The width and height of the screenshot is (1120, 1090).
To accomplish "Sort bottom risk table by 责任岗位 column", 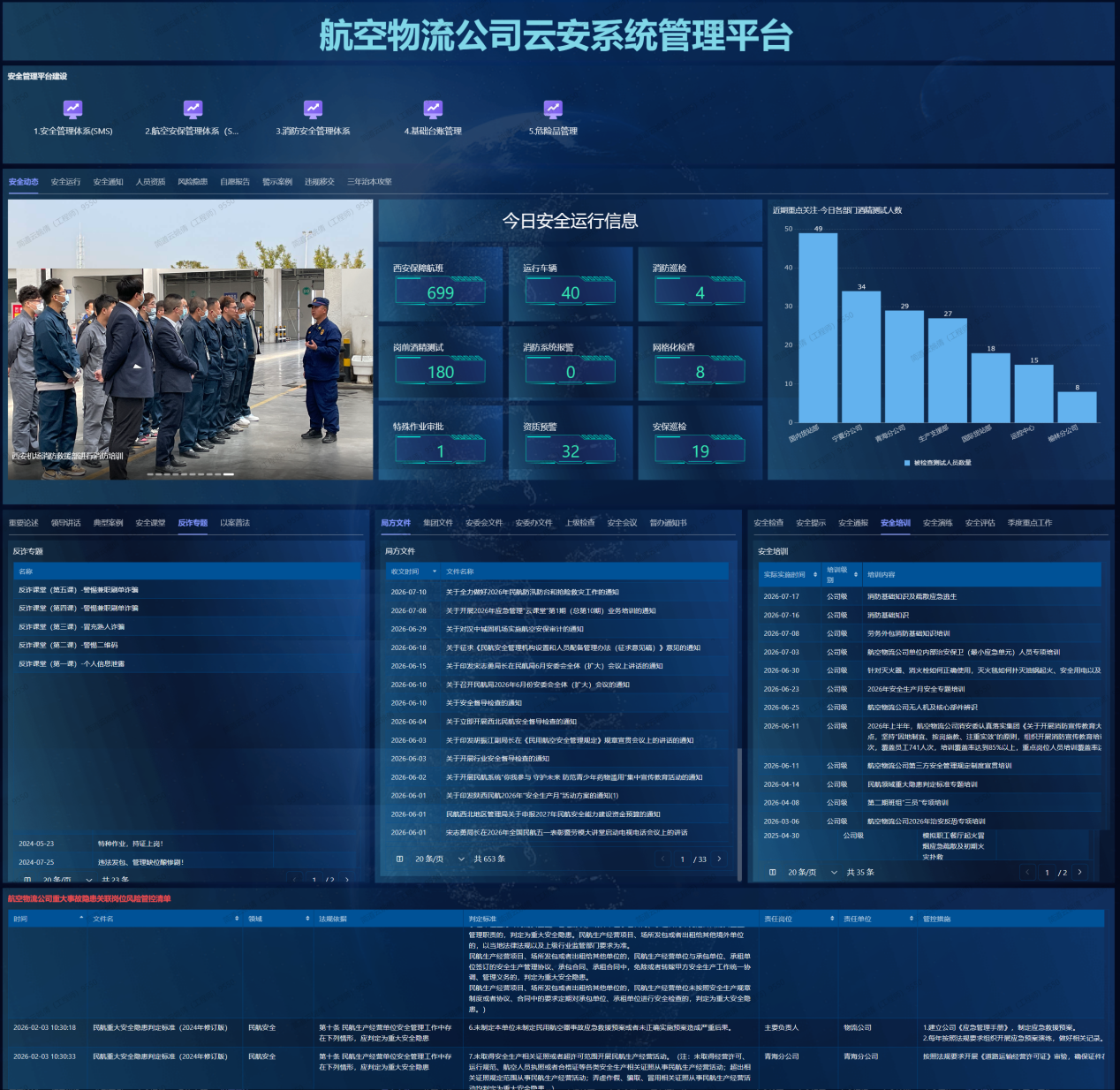I will [x=832, y=919].
